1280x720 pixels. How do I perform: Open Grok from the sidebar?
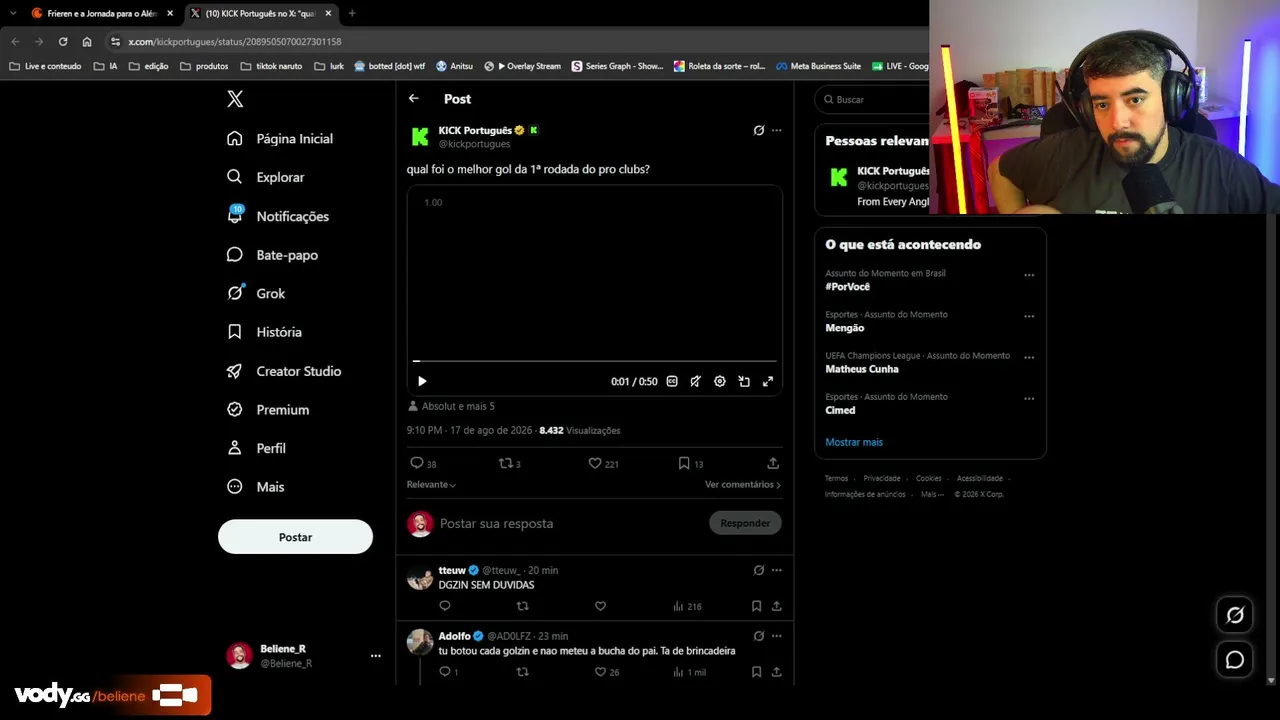click(x=256, y=293)
